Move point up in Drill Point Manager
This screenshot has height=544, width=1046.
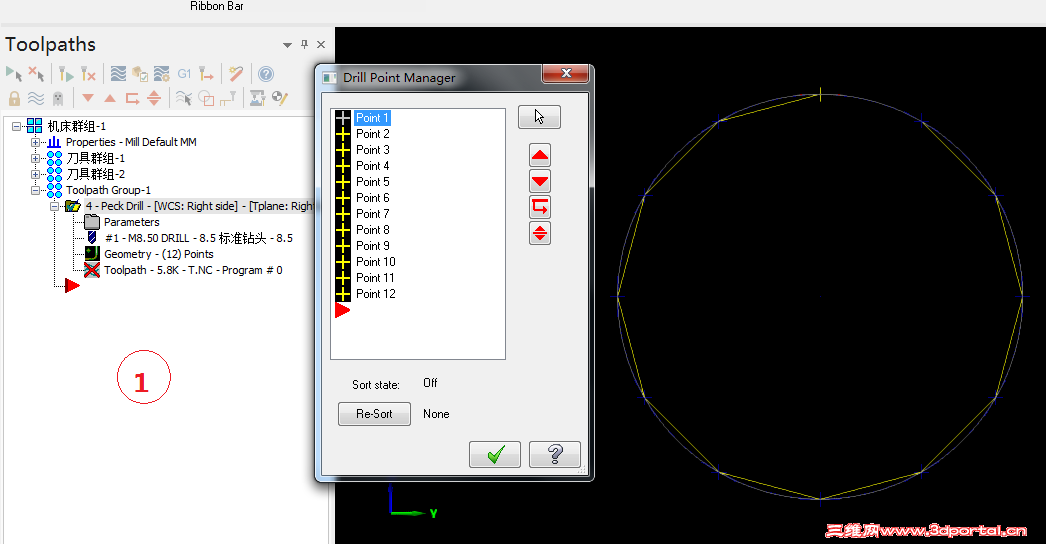point(540,156)
